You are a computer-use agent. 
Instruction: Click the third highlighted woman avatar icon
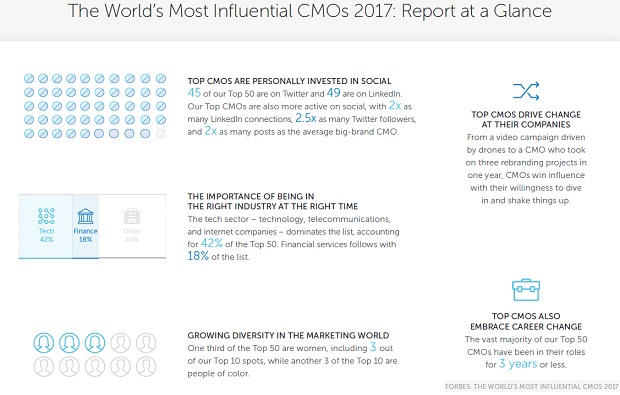pos(95,342)
